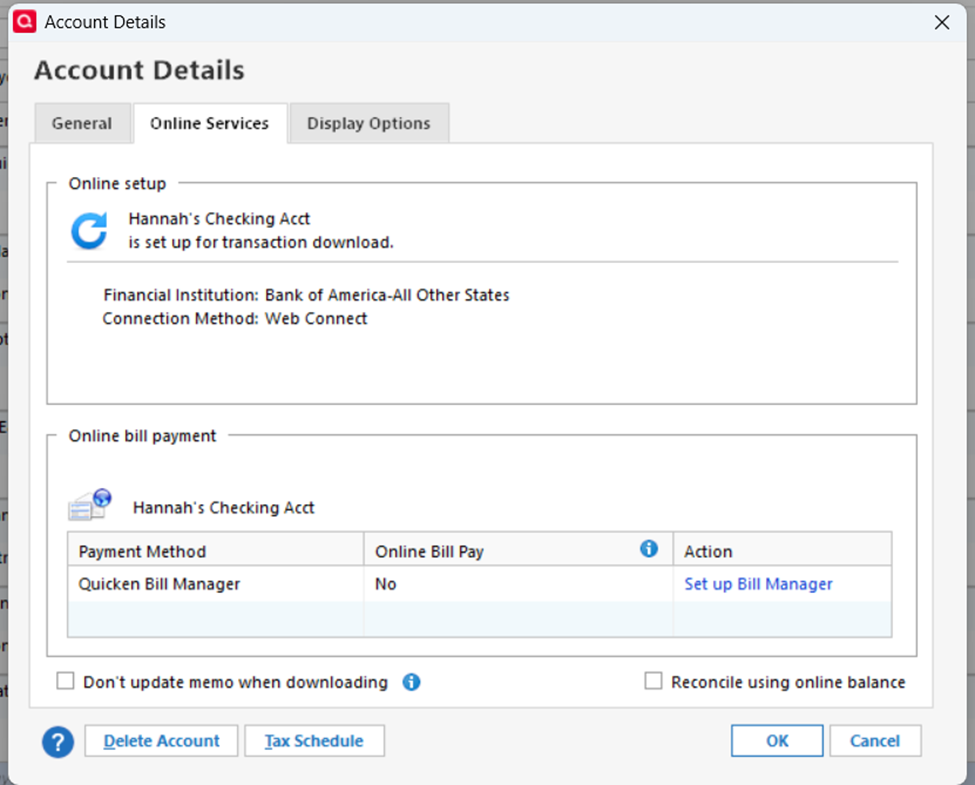This screenshot has height=785, width=975.
Task: Click the blue refresh sync icon
Action: tap(89, 231)
